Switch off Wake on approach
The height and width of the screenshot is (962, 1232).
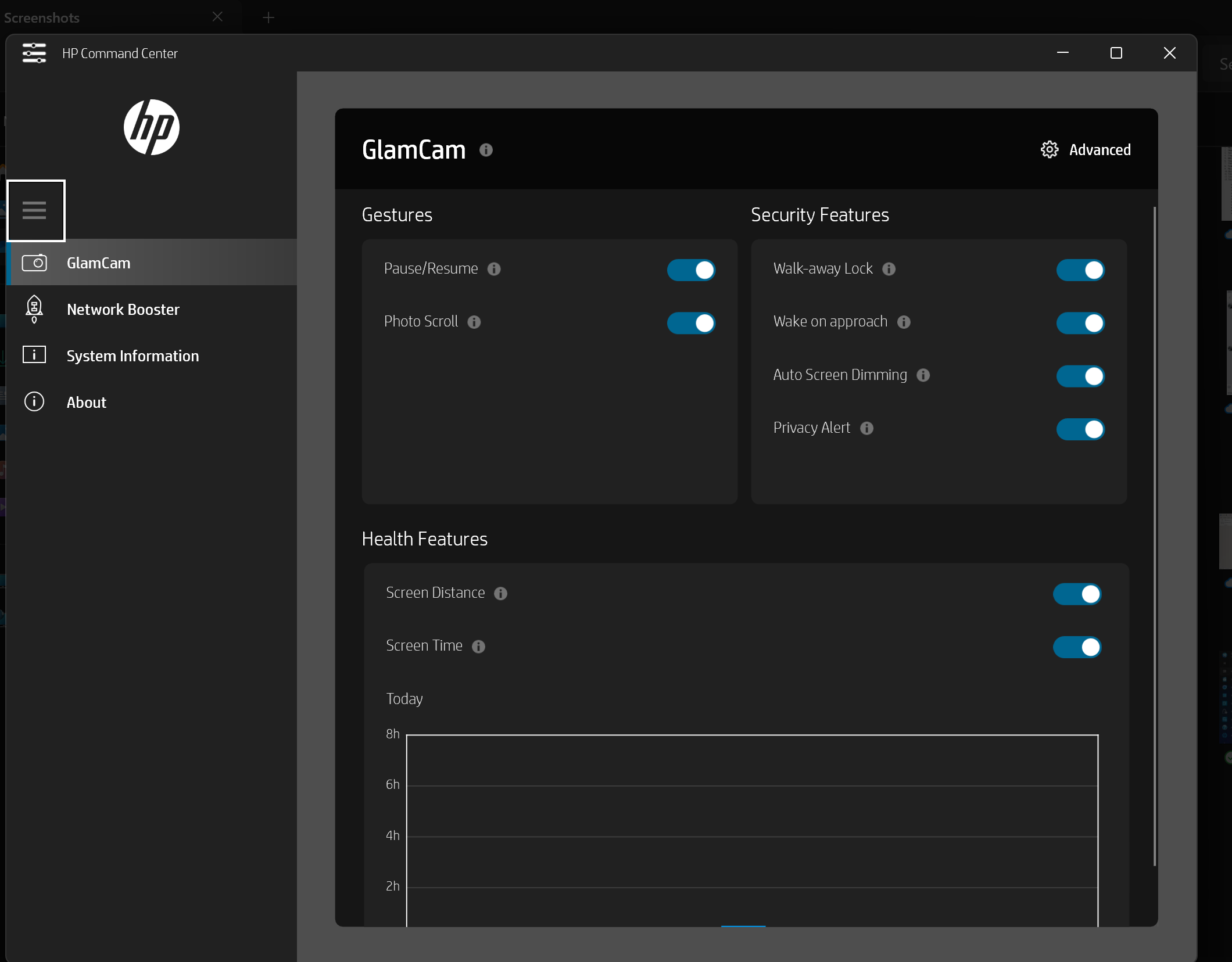coord(1080,323)
